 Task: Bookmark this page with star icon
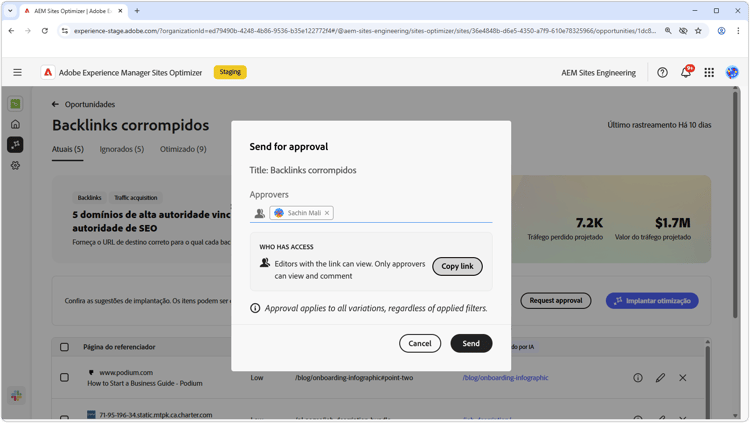pos(698,31)
